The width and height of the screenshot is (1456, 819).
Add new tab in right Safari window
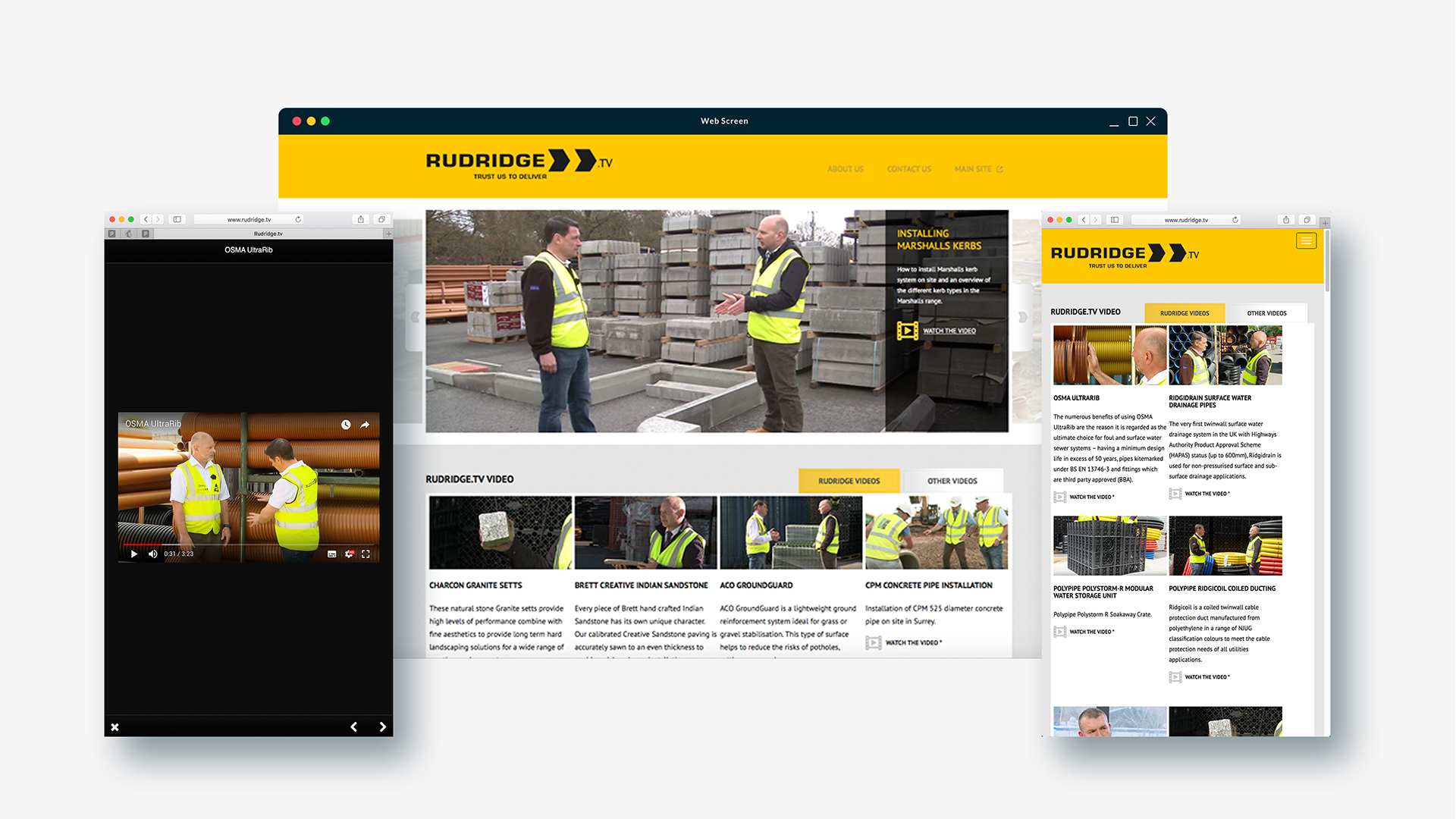tap(1325, 224)
